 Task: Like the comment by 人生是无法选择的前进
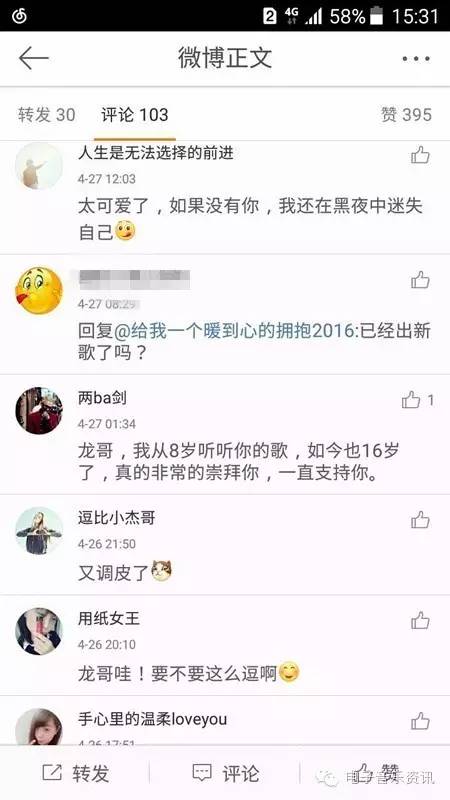420,155
